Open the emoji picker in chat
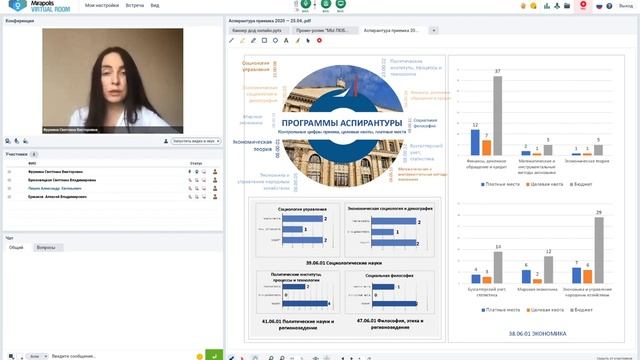The image size is (640, 360). pos(200,356)
